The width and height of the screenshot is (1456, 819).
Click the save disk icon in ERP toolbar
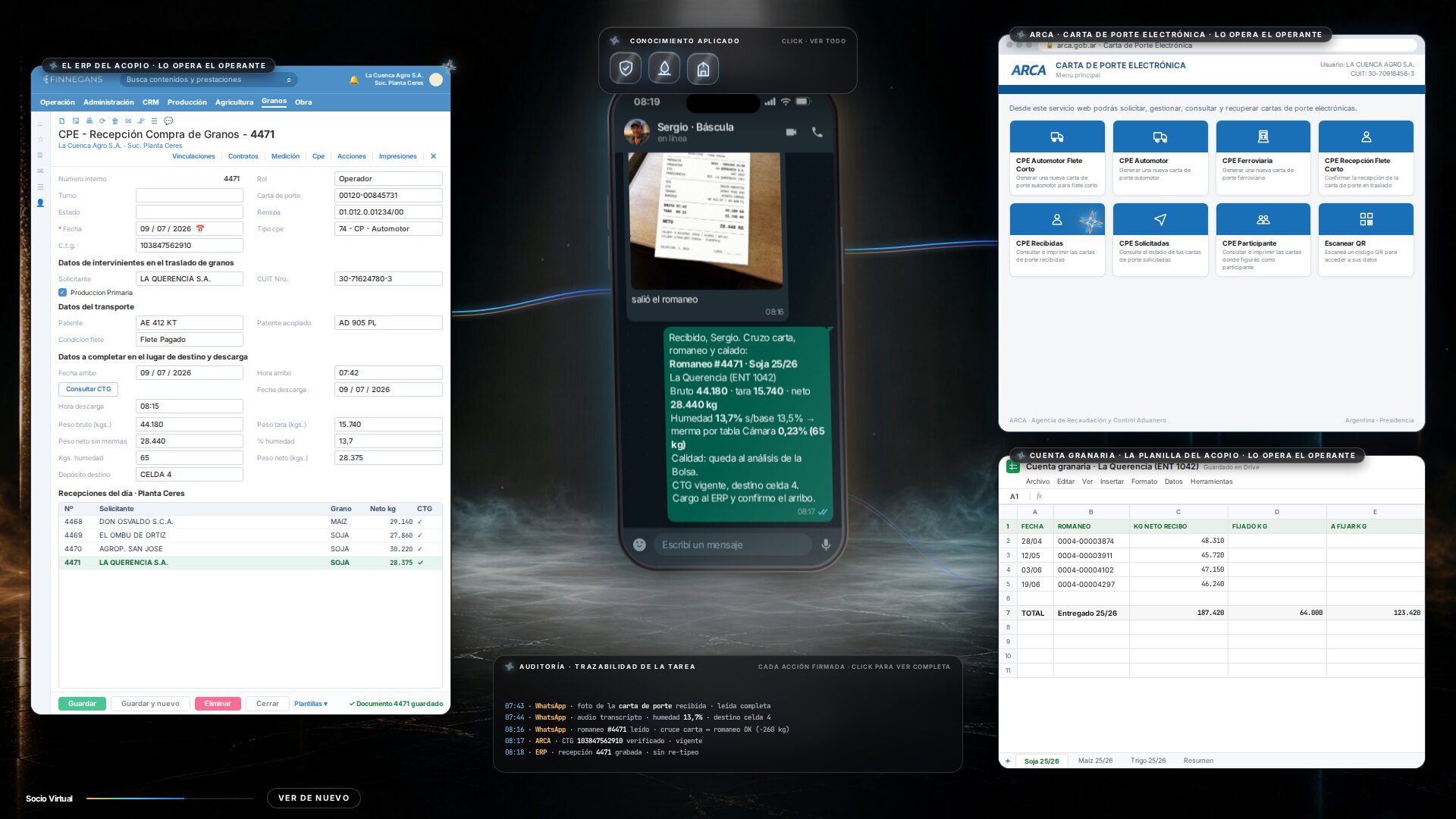pyautogui.click(x=76, y=121)
